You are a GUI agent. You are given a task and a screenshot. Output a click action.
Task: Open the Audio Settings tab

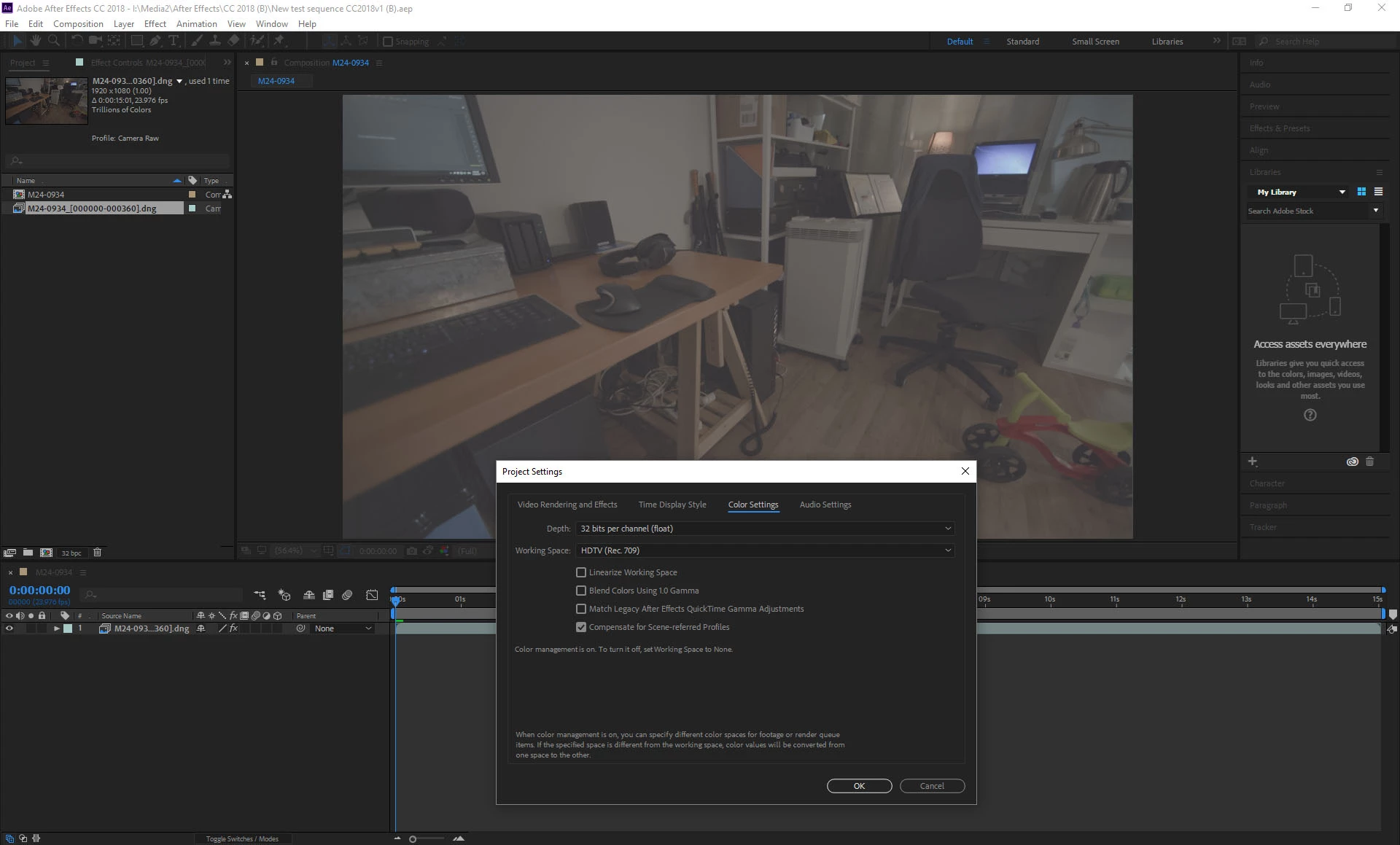(825, 505)
